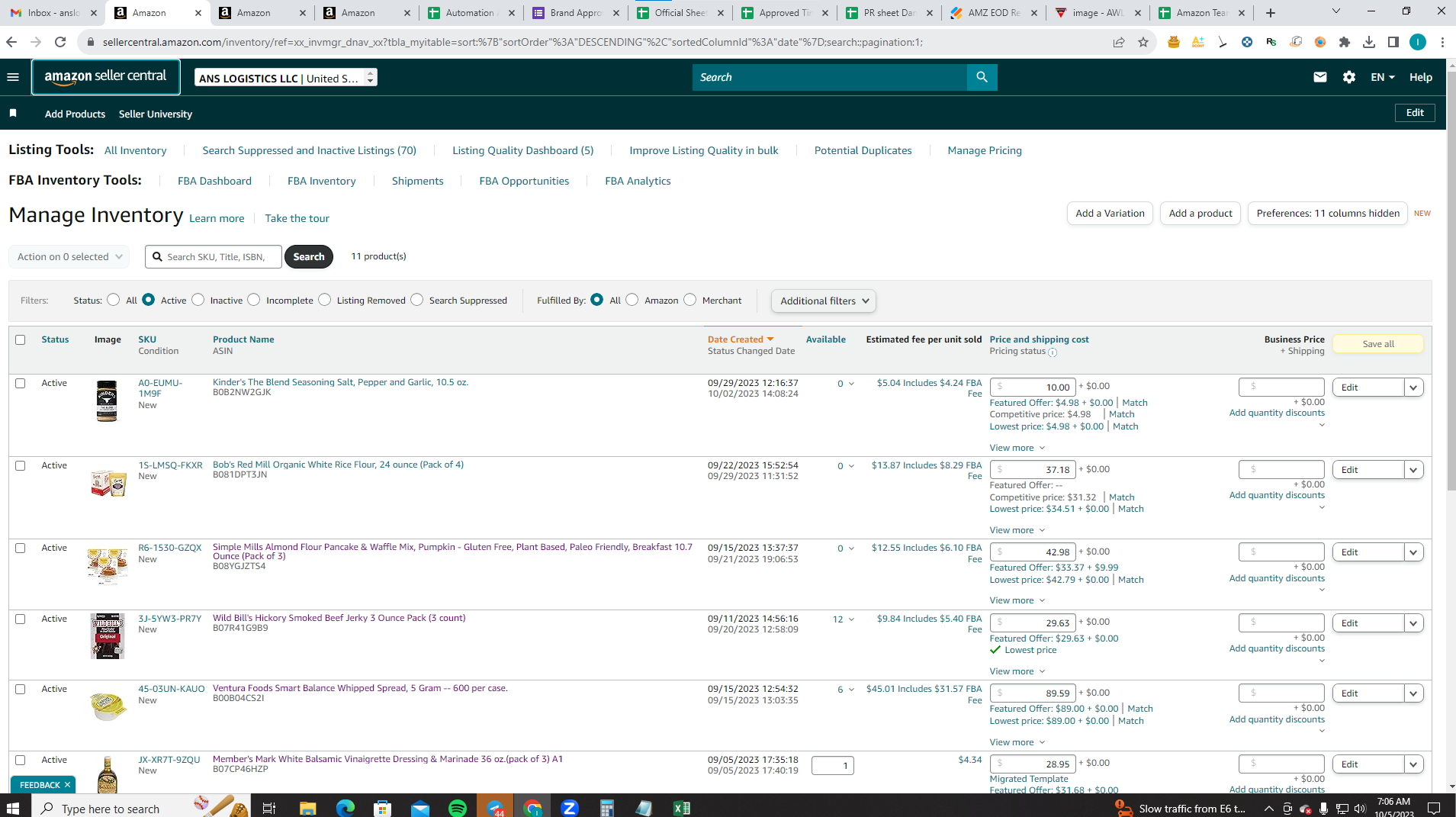
Task: Open a new browser tab
Action: (1271, 13)
